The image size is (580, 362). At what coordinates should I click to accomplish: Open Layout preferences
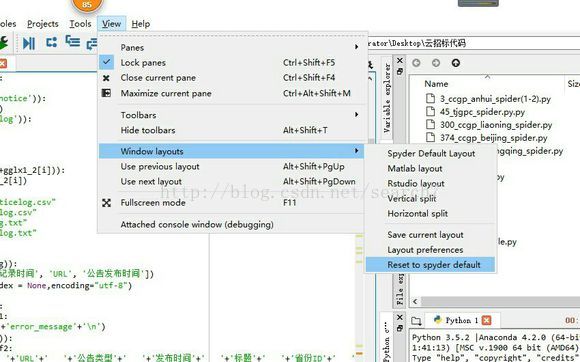tap(431, 250)
